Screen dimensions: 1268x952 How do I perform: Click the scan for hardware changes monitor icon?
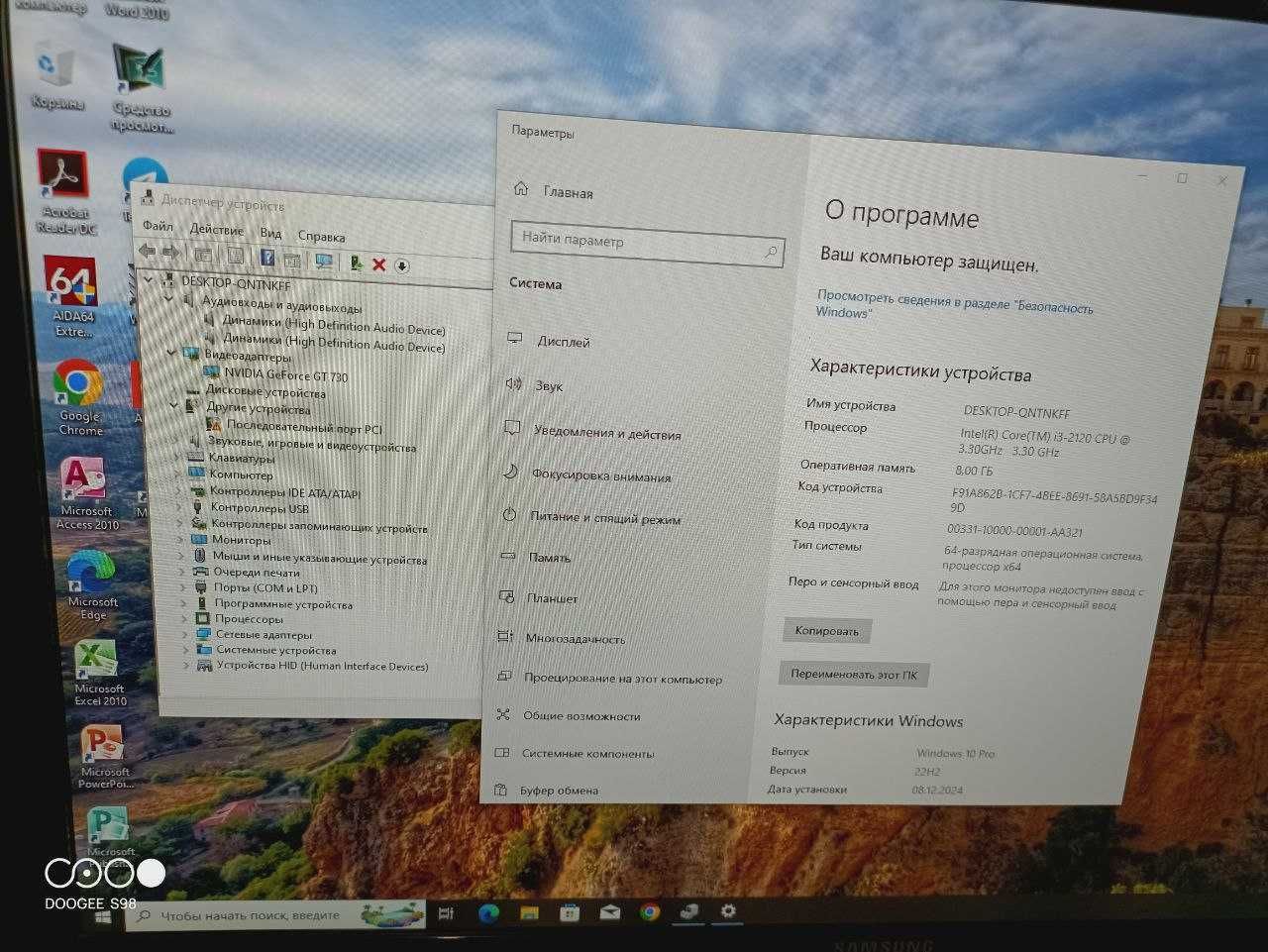tap(323, 261)
